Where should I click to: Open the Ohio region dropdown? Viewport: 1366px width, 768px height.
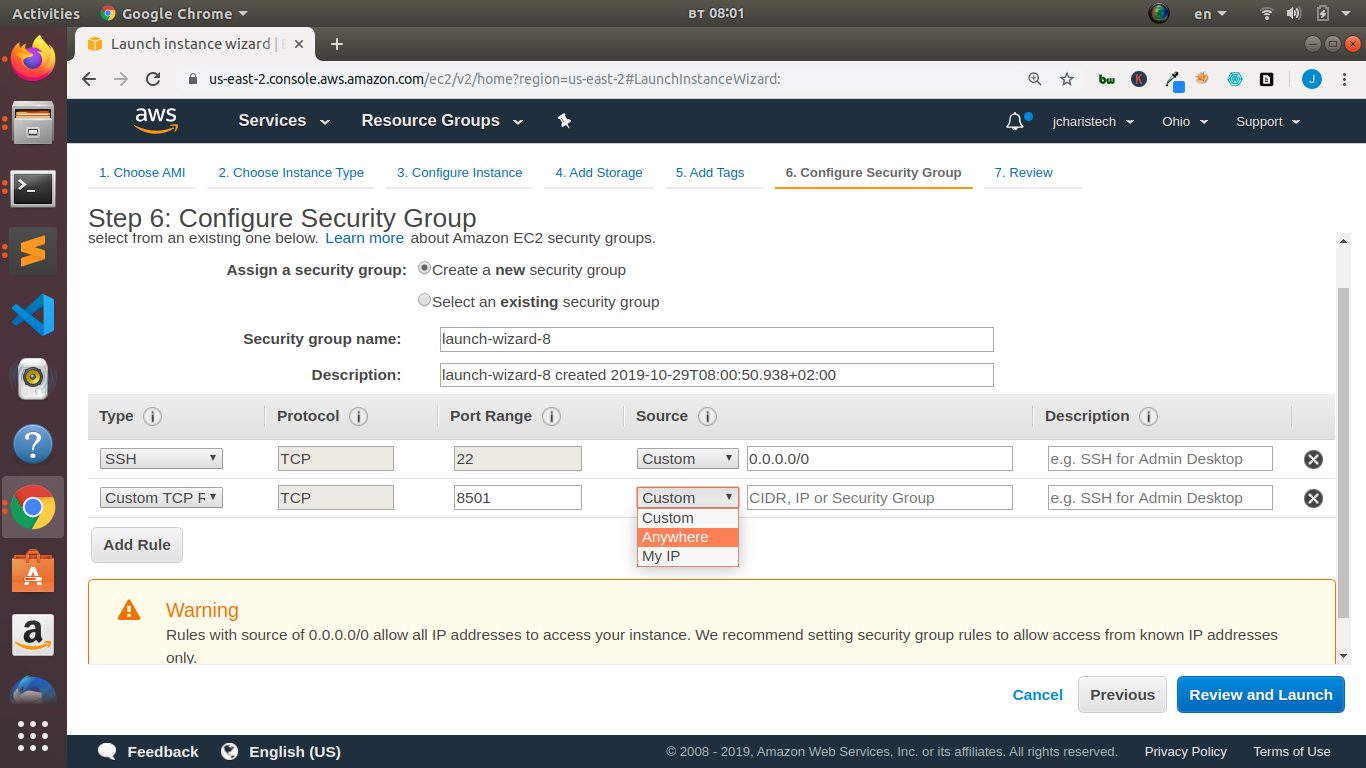(1184, 121)
